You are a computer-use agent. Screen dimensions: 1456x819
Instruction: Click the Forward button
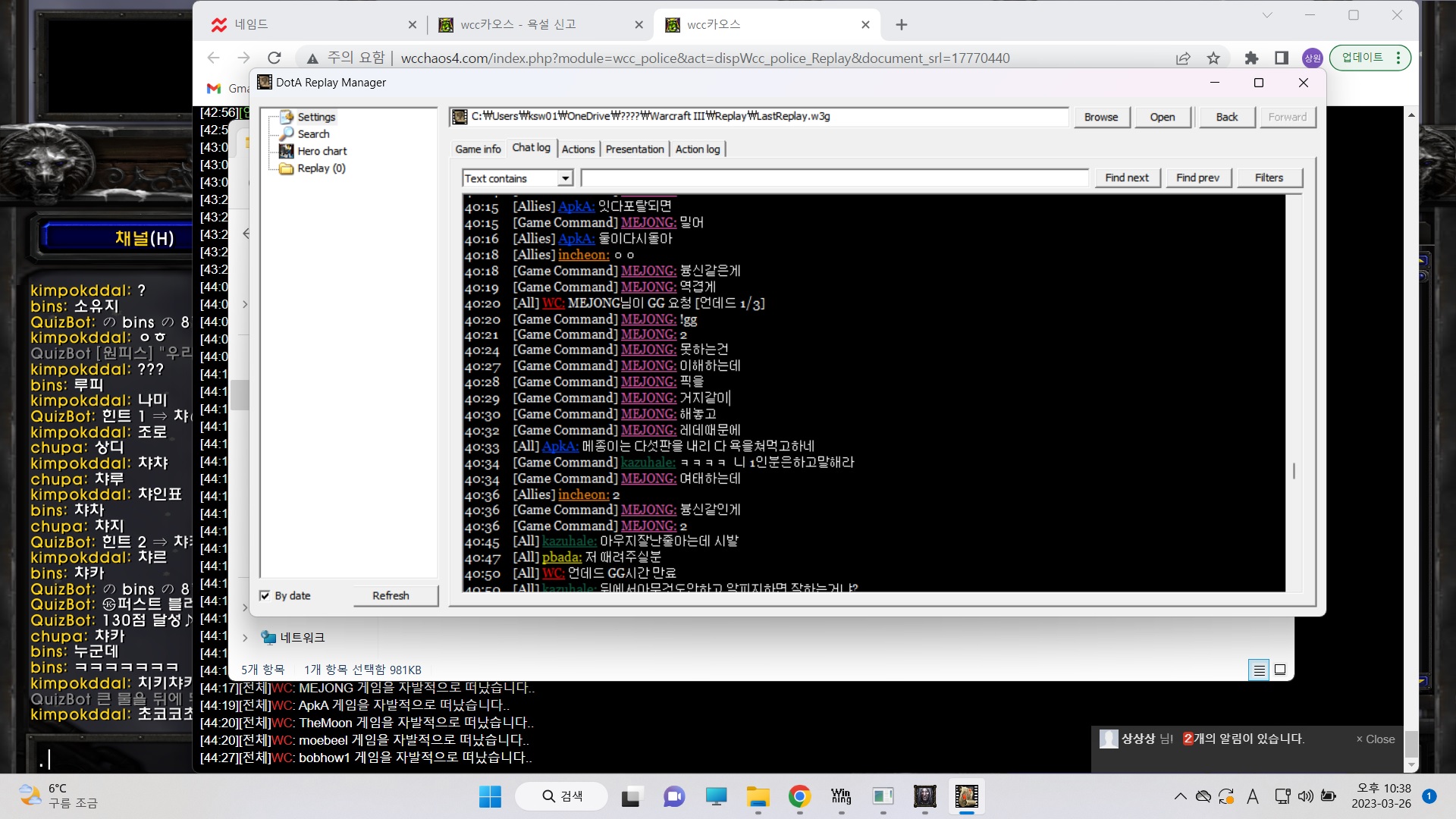(1287, 117)
